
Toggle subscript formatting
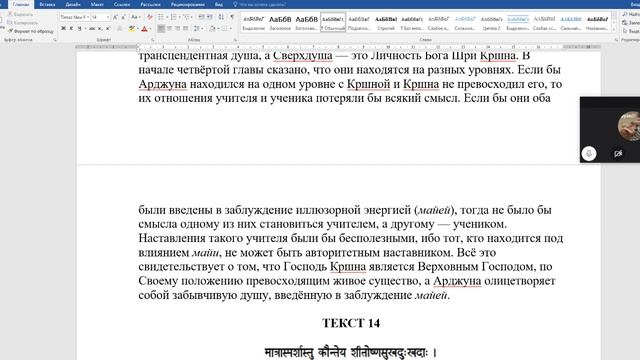pyautogui.click(x=100, y=29)
